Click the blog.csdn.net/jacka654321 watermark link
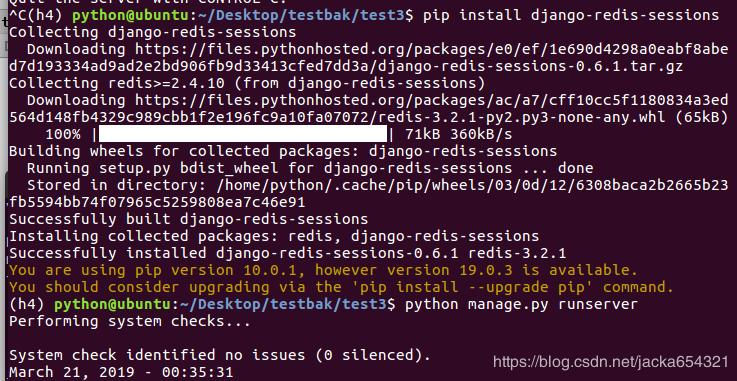Screen dimensions: 737x381 point(611,362)
